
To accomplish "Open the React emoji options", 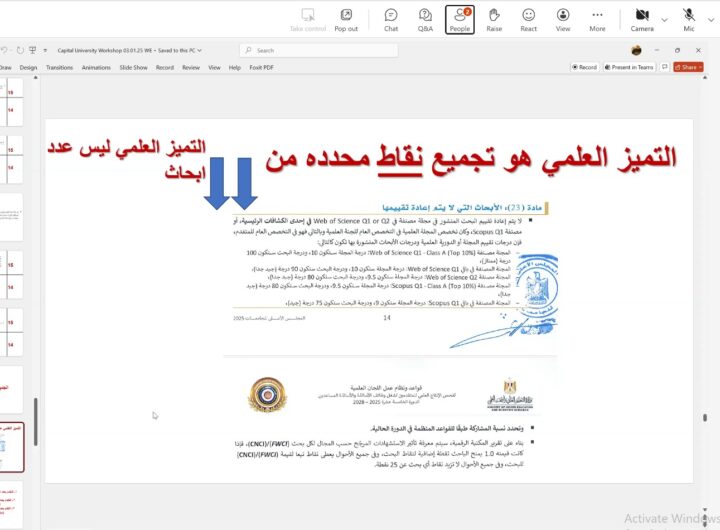I will 528,19.
